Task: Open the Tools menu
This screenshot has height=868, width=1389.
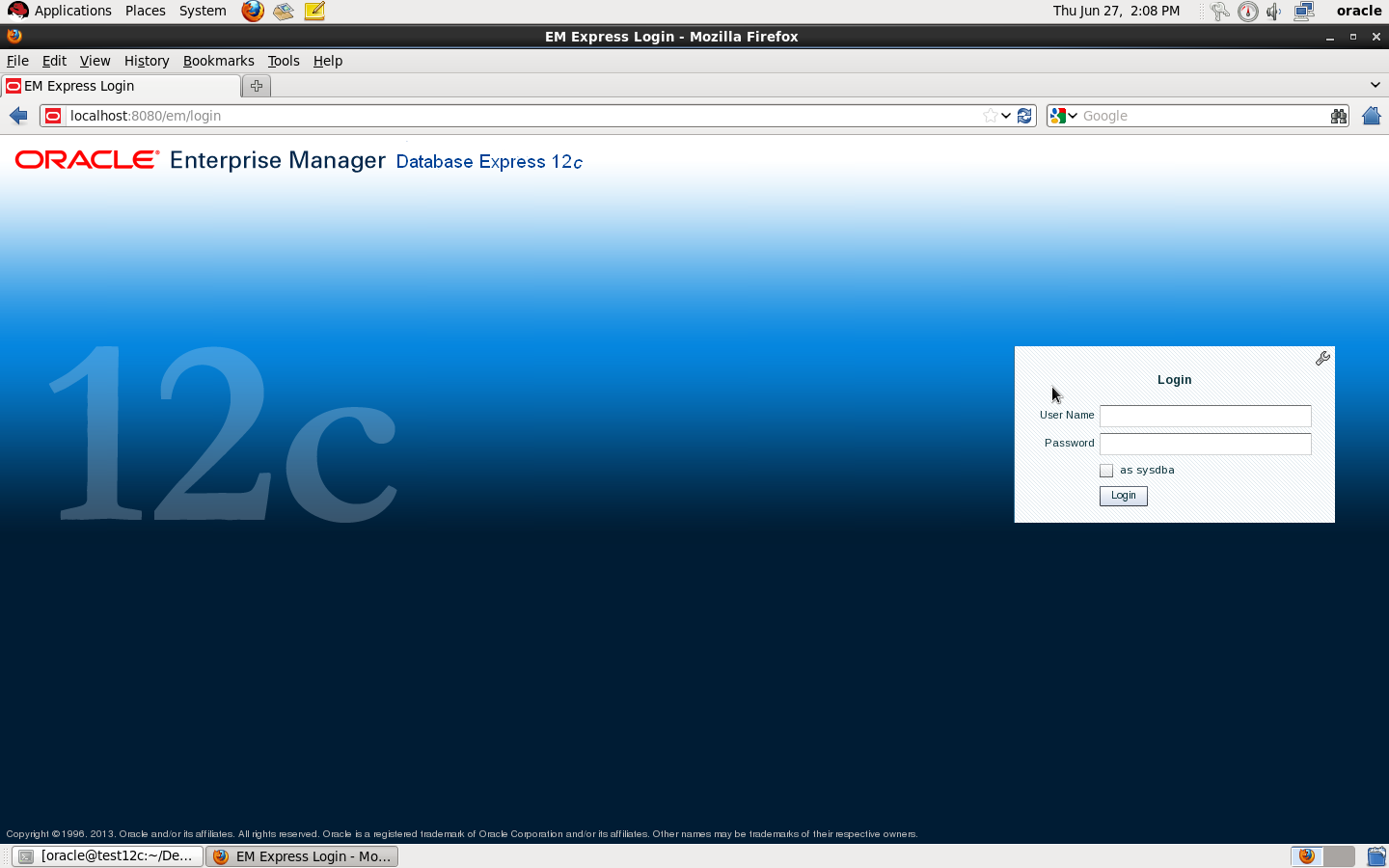Action: [284, 61]
